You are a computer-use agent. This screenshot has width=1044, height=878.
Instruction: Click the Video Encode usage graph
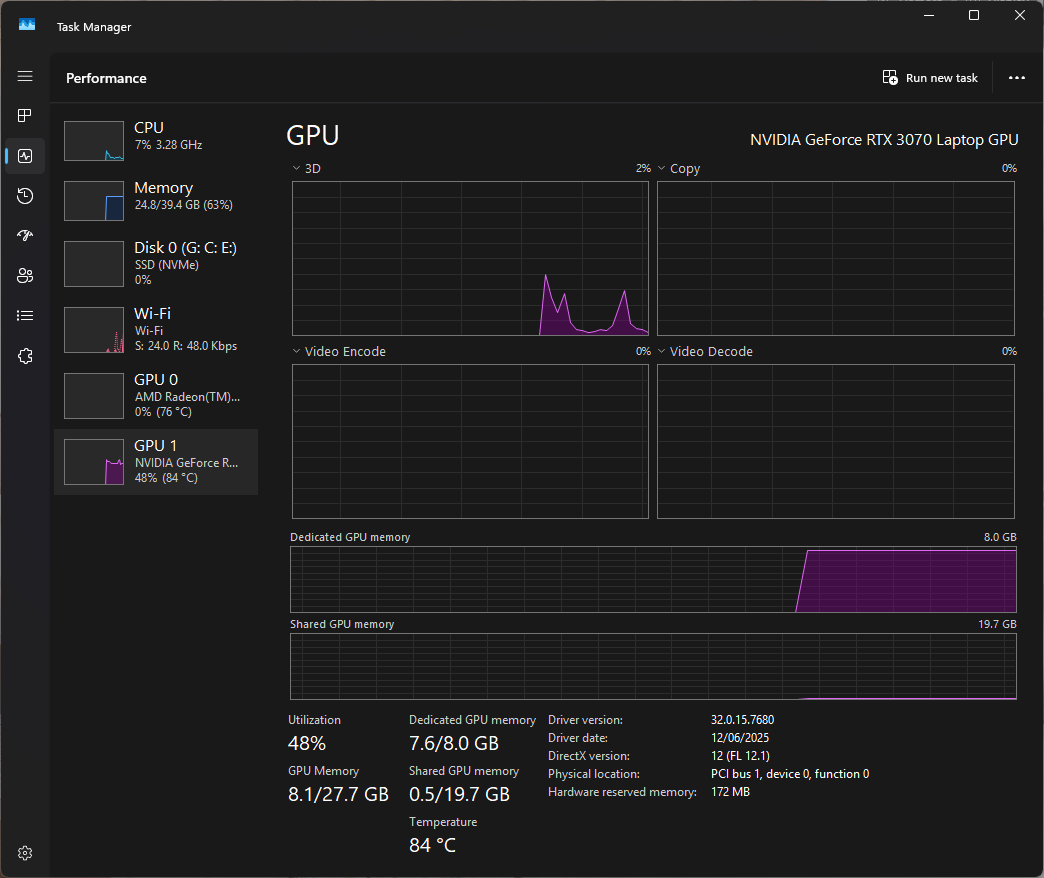[x=470, y=441]
